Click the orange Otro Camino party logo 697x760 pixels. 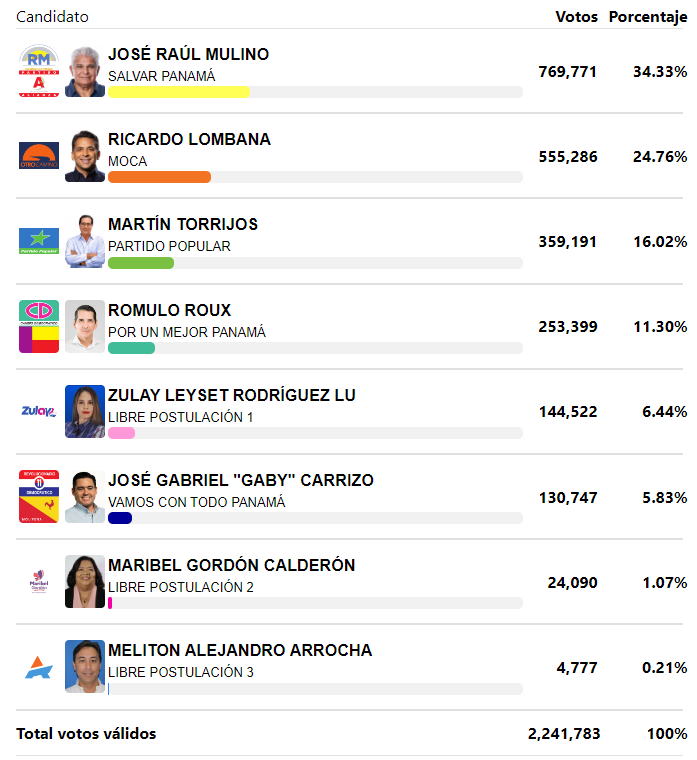pos(39,156)
